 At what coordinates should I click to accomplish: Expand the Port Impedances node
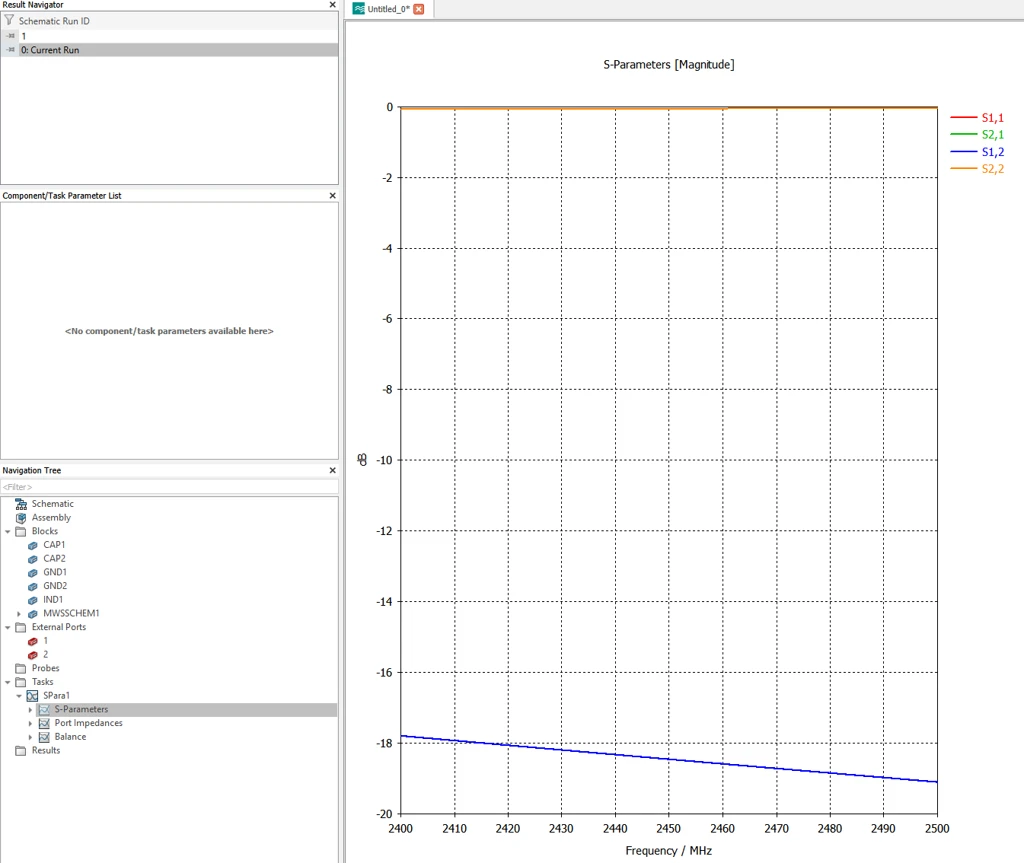[x=30, y=723]
